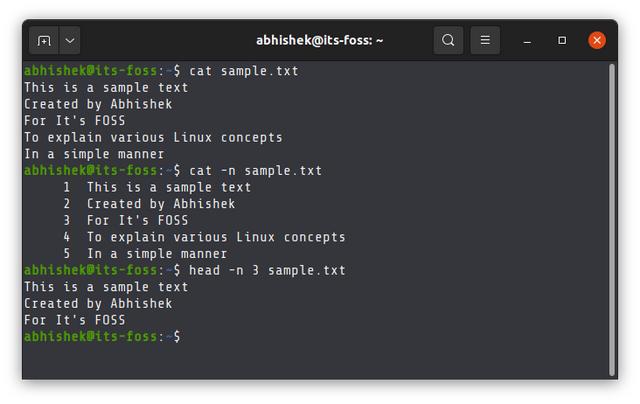Close the terminal with the orange button

click(x=597, y=40)
